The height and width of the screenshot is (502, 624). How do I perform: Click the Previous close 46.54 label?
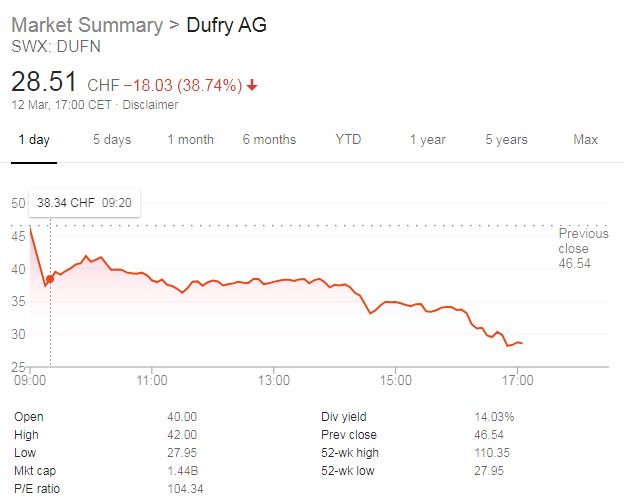(583, 248)
